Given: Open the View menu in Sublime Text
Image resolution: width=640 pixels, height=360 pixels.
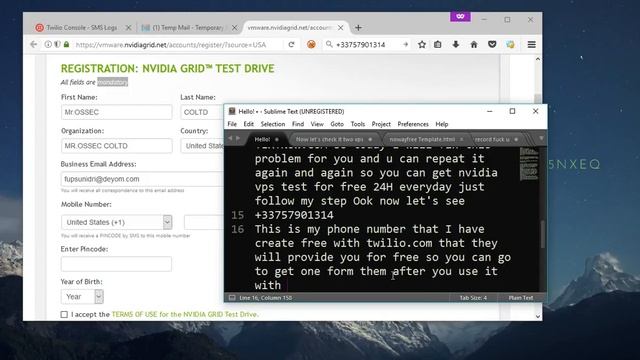Looking at the screenshot, I should click(x=317, y=124).
